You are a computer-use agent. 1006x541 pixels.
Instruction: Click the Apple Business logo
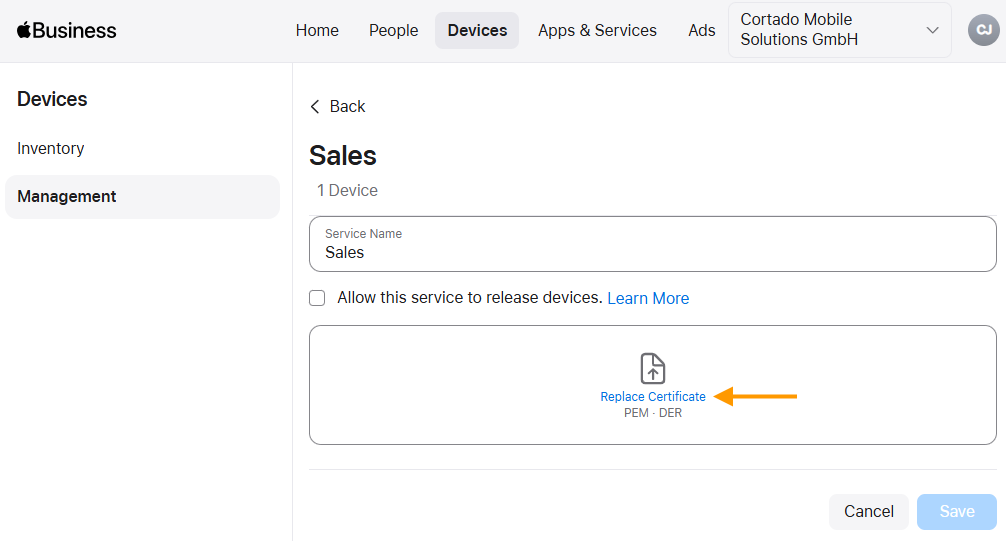(x=67, y=30)
